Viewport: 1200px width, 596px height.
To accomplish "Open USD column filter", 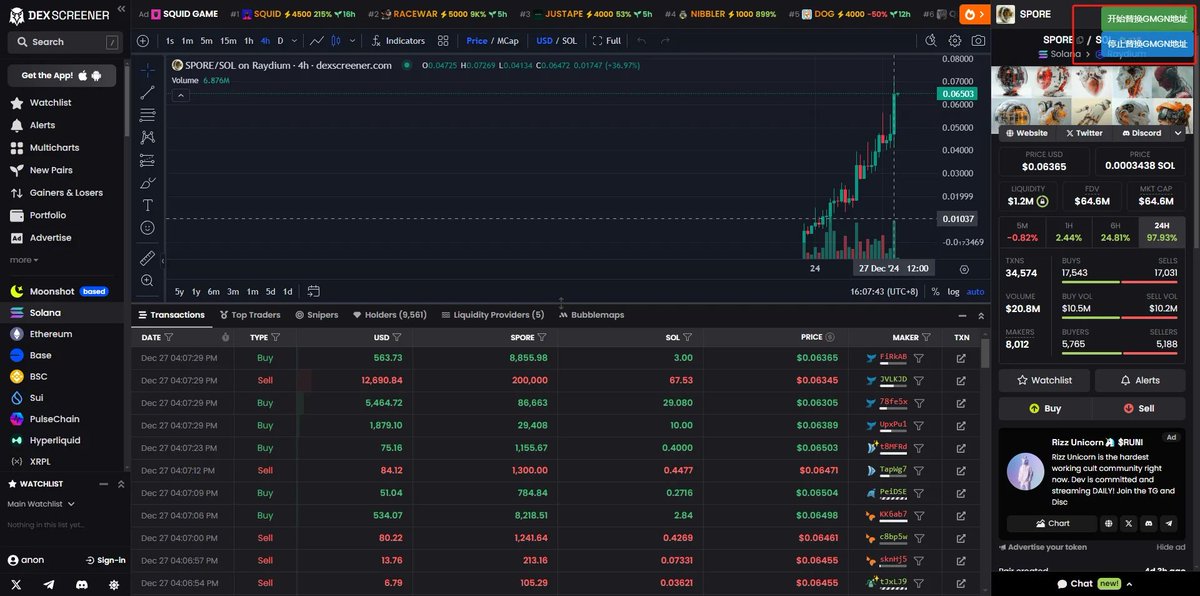I will click(x=397, y=338).
